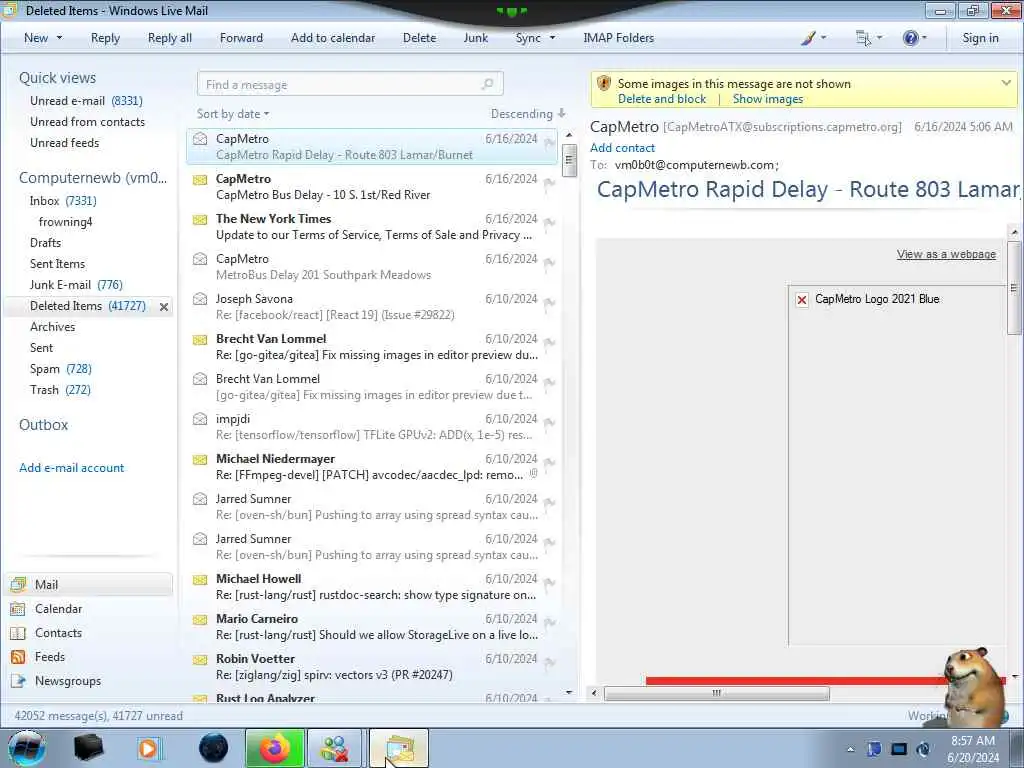Flag The New York Times message
The image size is (1024, 768).
coord(549,222)
